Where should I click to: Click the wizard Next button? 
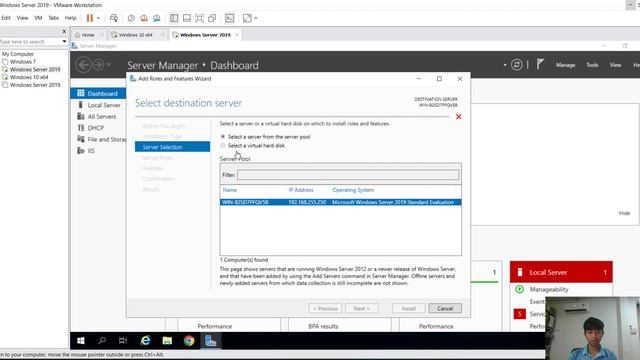click(x=361, y=308)
